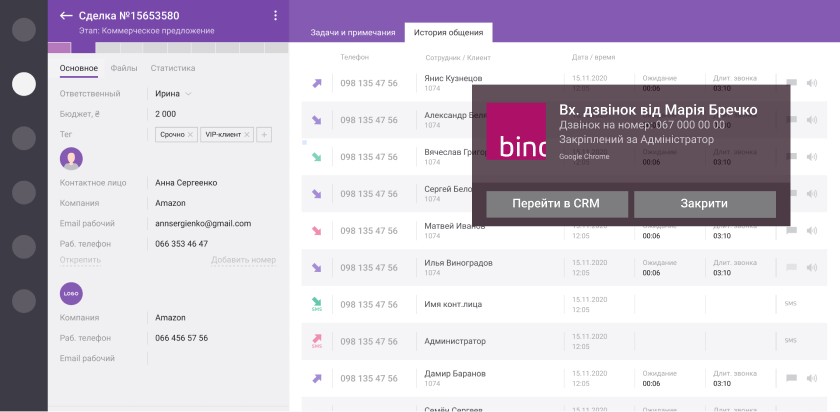Click the Добавить номер link
840x412 pixels.
[243, 260]
